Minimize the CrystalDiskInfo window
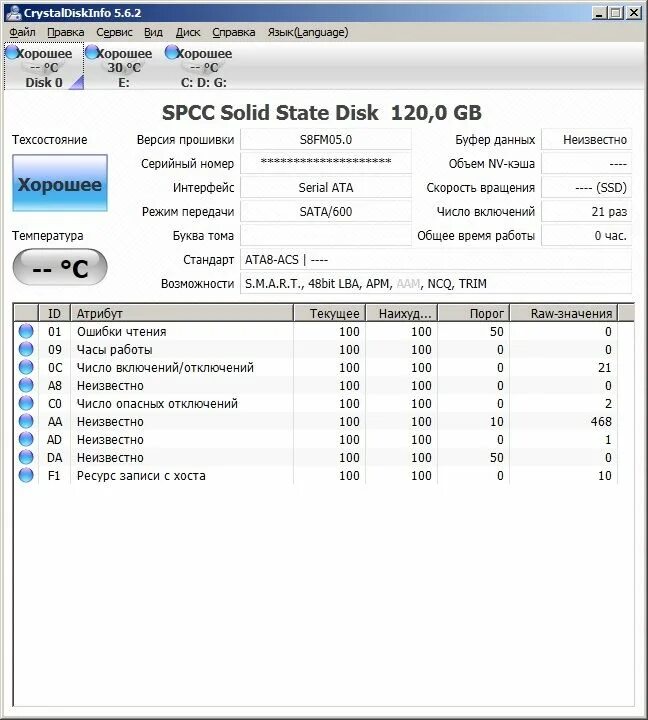 (x=598, y=12)
